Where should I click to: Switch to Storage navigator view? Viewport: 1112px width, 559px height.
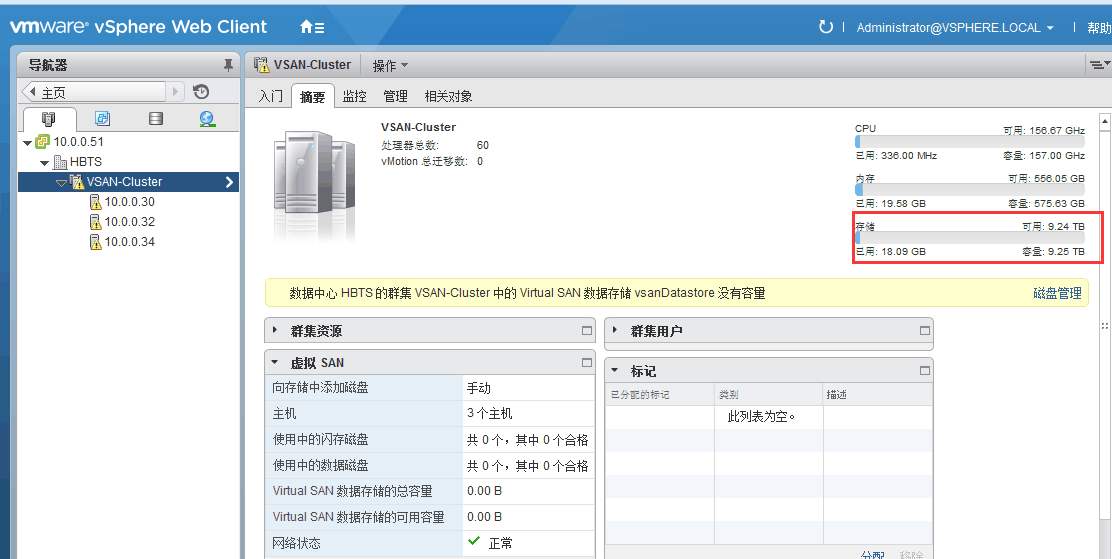point(156,118)
